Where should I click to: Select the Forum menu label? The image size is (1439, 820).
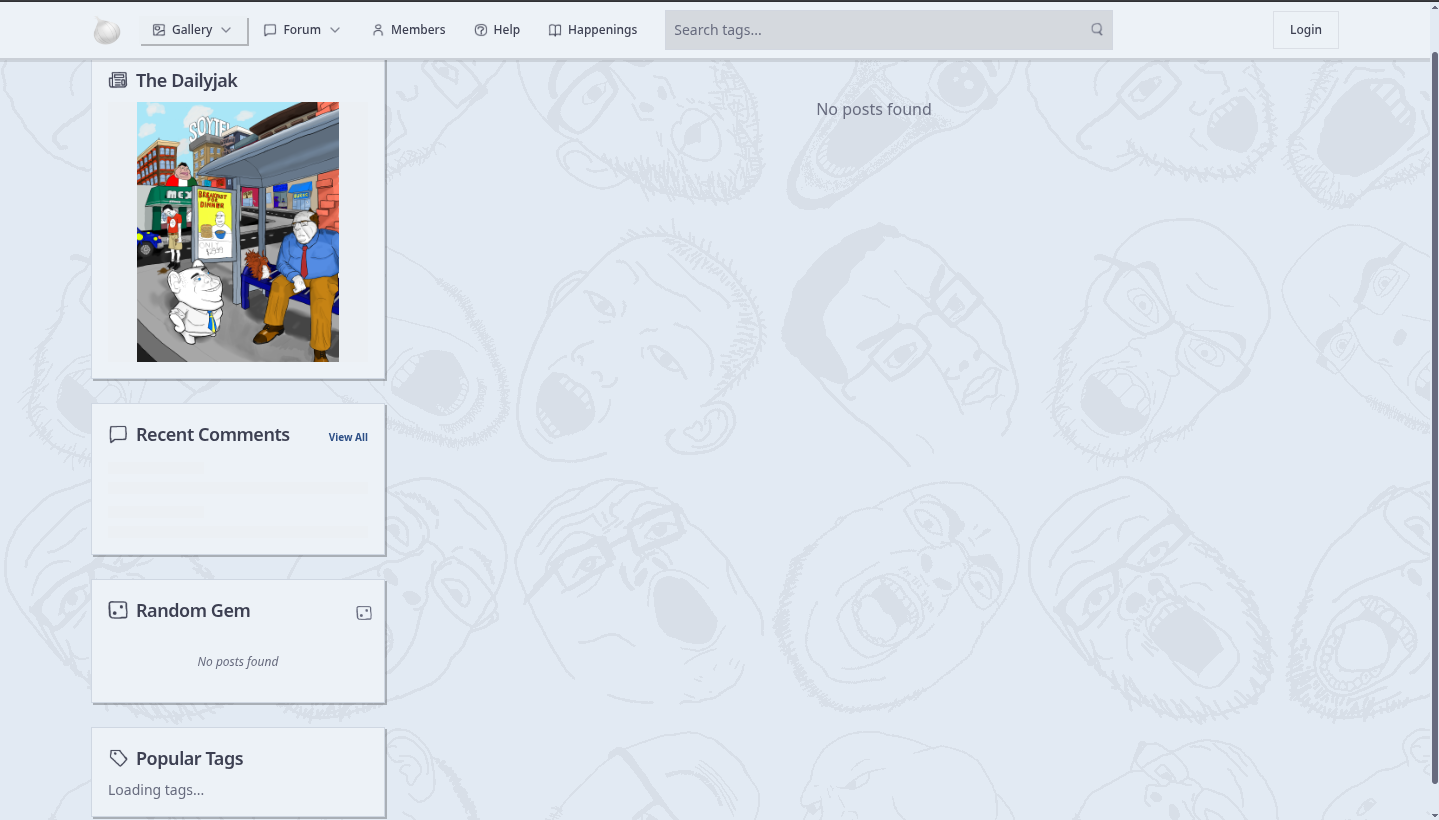pyautogui.click(x=301, y=30)
